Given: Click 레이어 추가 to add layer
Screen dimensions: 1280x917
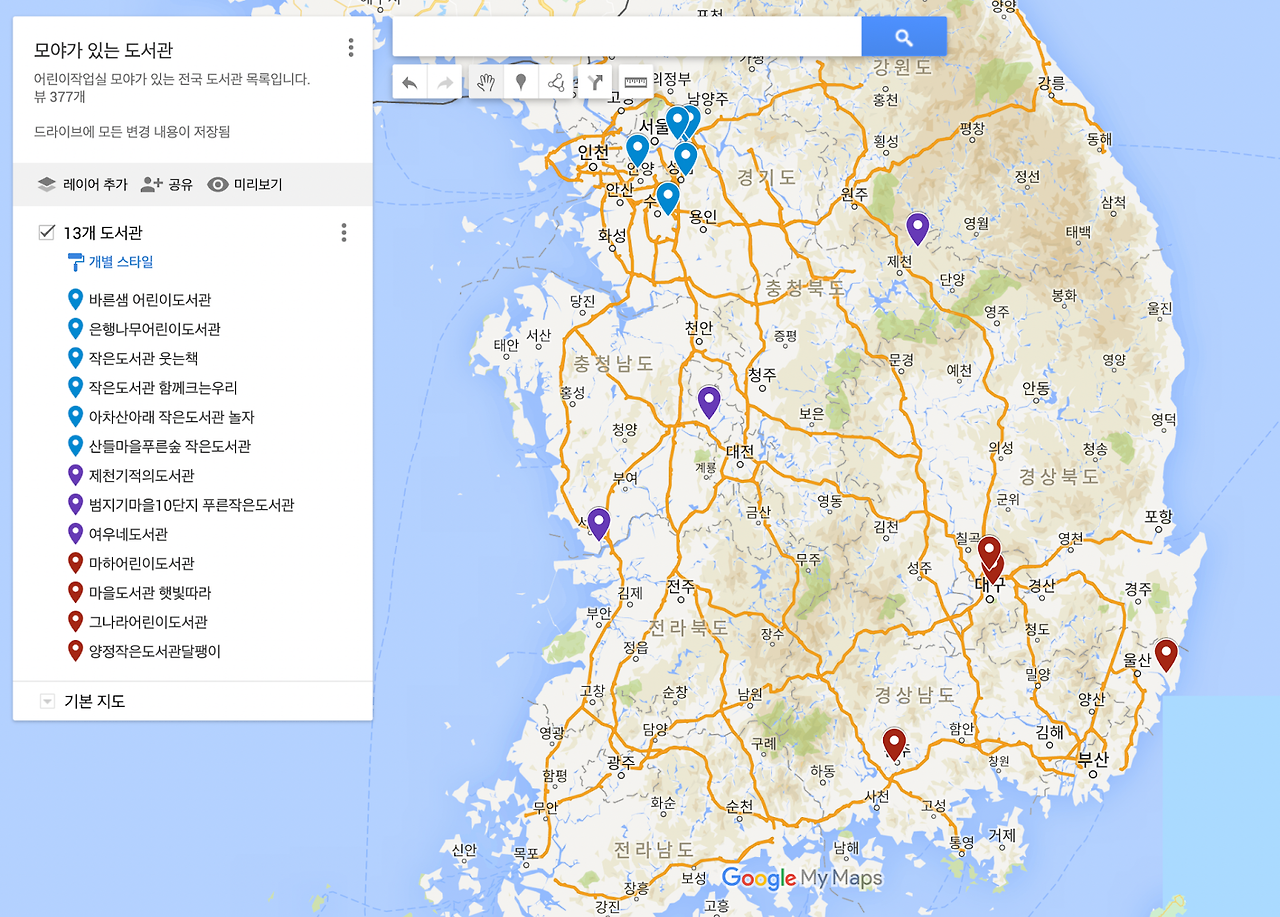Looking at the screenshot, I should point(82,184).
